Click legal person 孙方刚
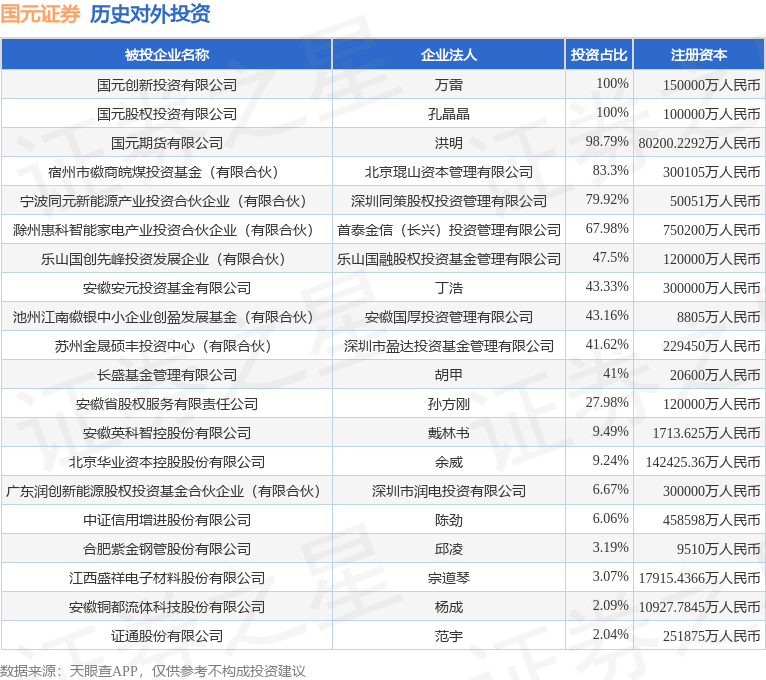Viewport: 766px width, 680px height. click(x=448, y=404)
